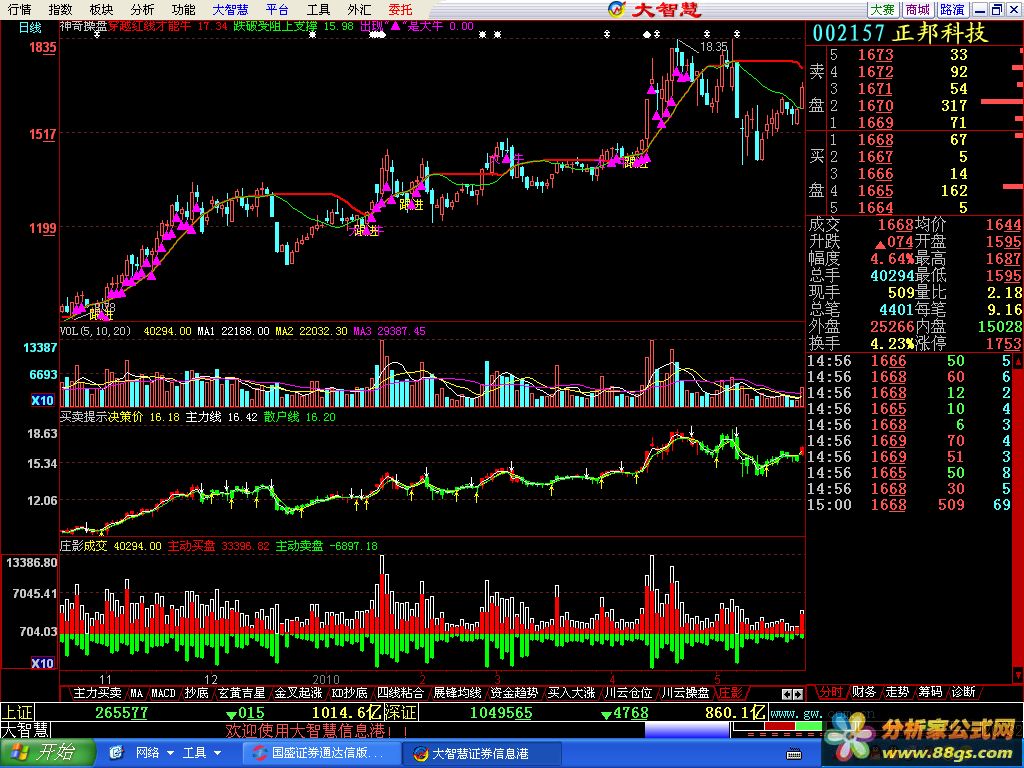This screenshot has width=1024, height=768.
Task: Switch to 展锋均线 indicator tab
Action: coord(457,692)
